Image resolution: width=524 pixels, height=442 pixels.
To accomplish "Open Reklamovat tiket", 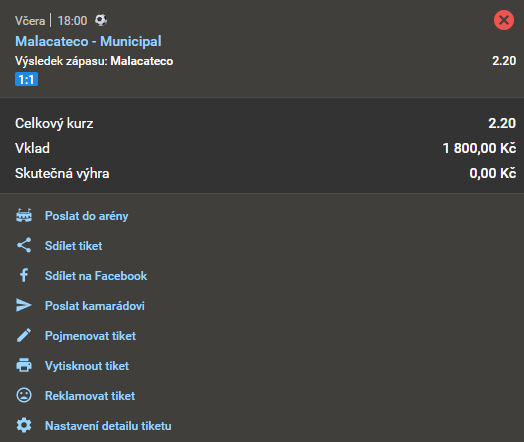I will click(x=90, y=396).
